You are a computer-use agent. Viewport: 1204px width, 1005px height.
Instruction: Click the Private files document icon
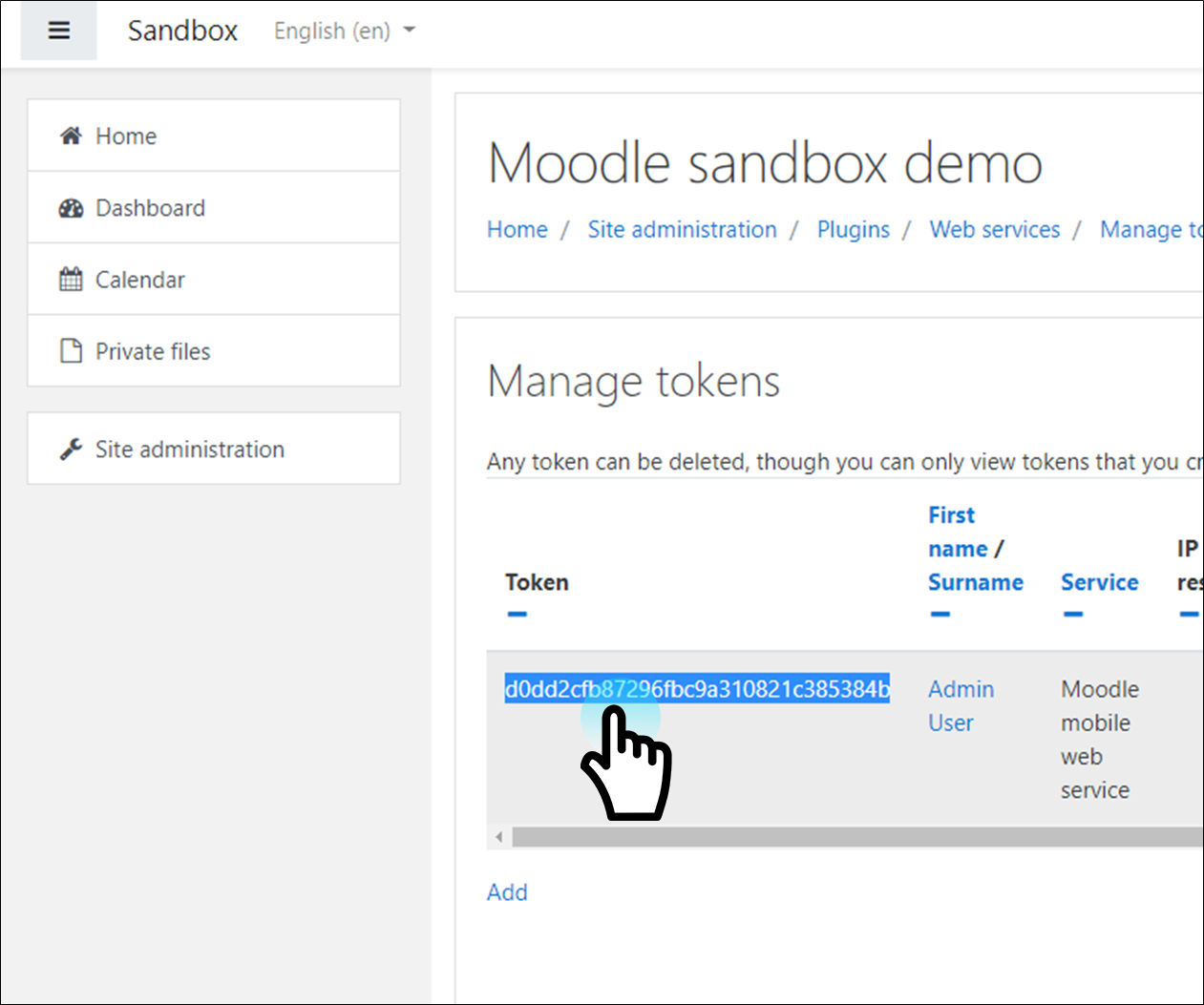(71, 351)
